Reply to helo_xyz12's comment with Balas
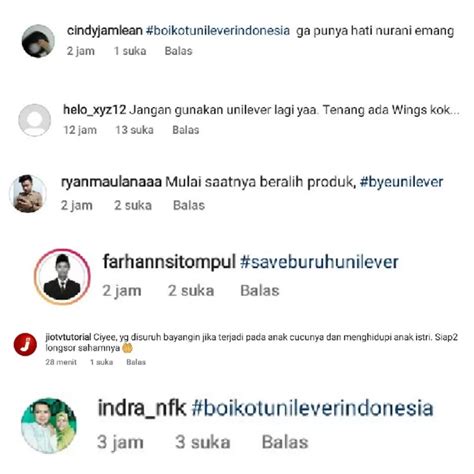The height and width of the screenshot is (474, 474). click(x=186, y=130)
